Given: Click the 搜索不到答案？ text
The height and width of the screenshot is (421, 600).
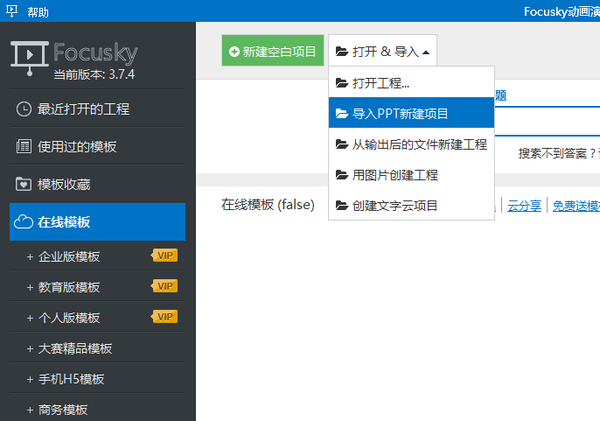Looking at the screenshot, I should coord(557,153).
